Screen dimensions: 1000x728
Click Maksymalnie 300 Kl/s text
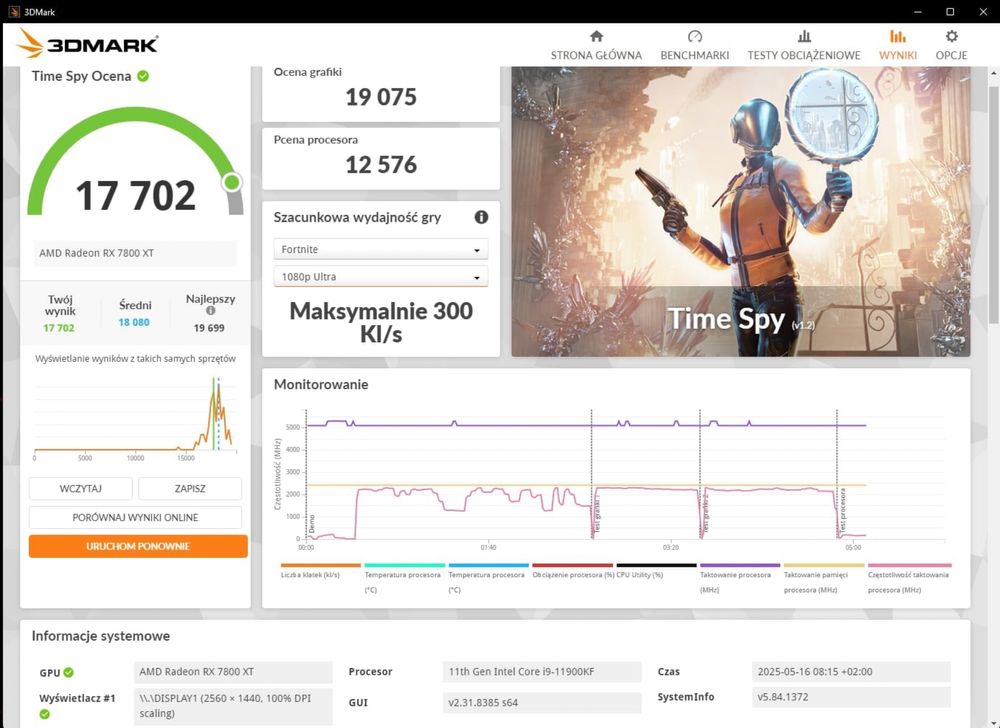pyautogui.click(x=381, y=322)
